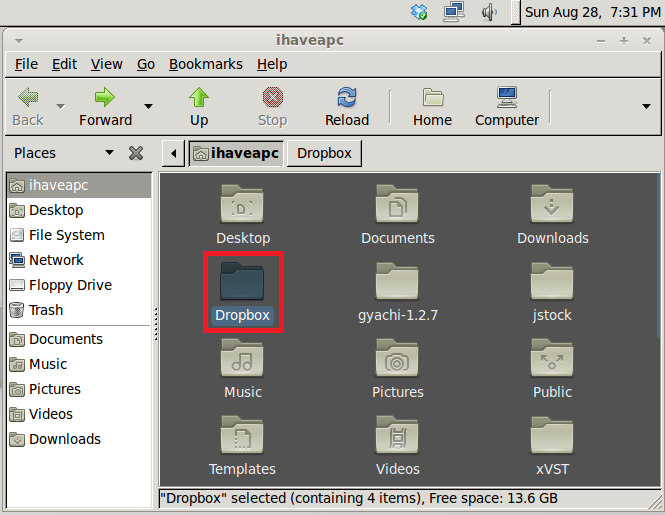Open the View menu

[106, 64]
